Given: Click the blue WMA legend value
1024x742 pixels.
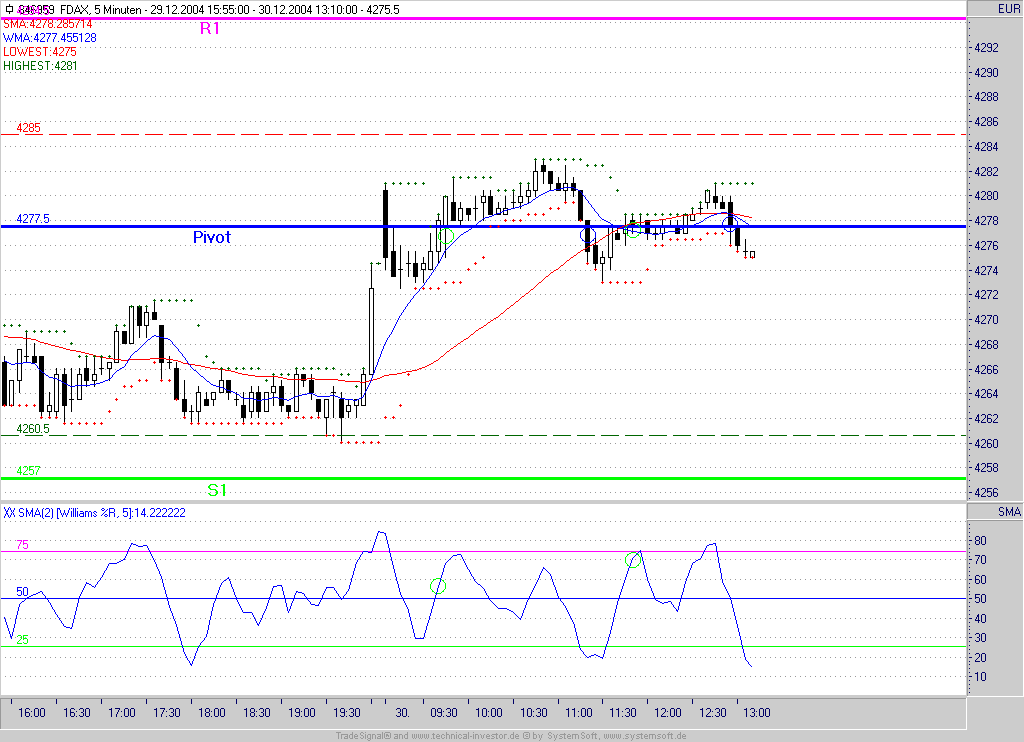Looking at the screenshot, I should click(x=49, y=37).
